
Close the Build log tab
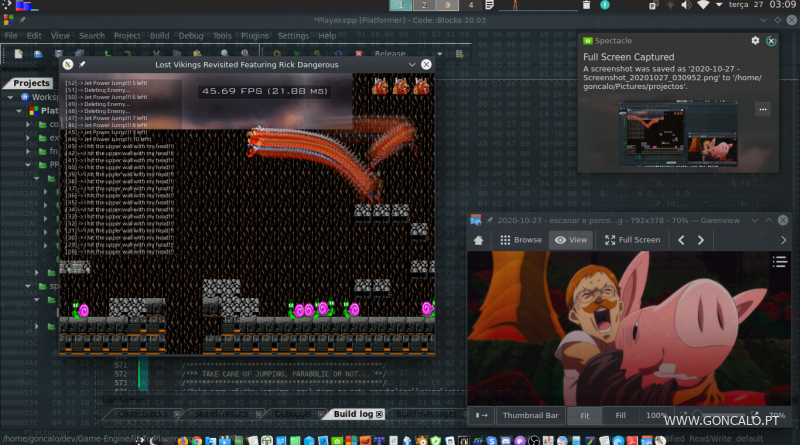pos(380,414)
